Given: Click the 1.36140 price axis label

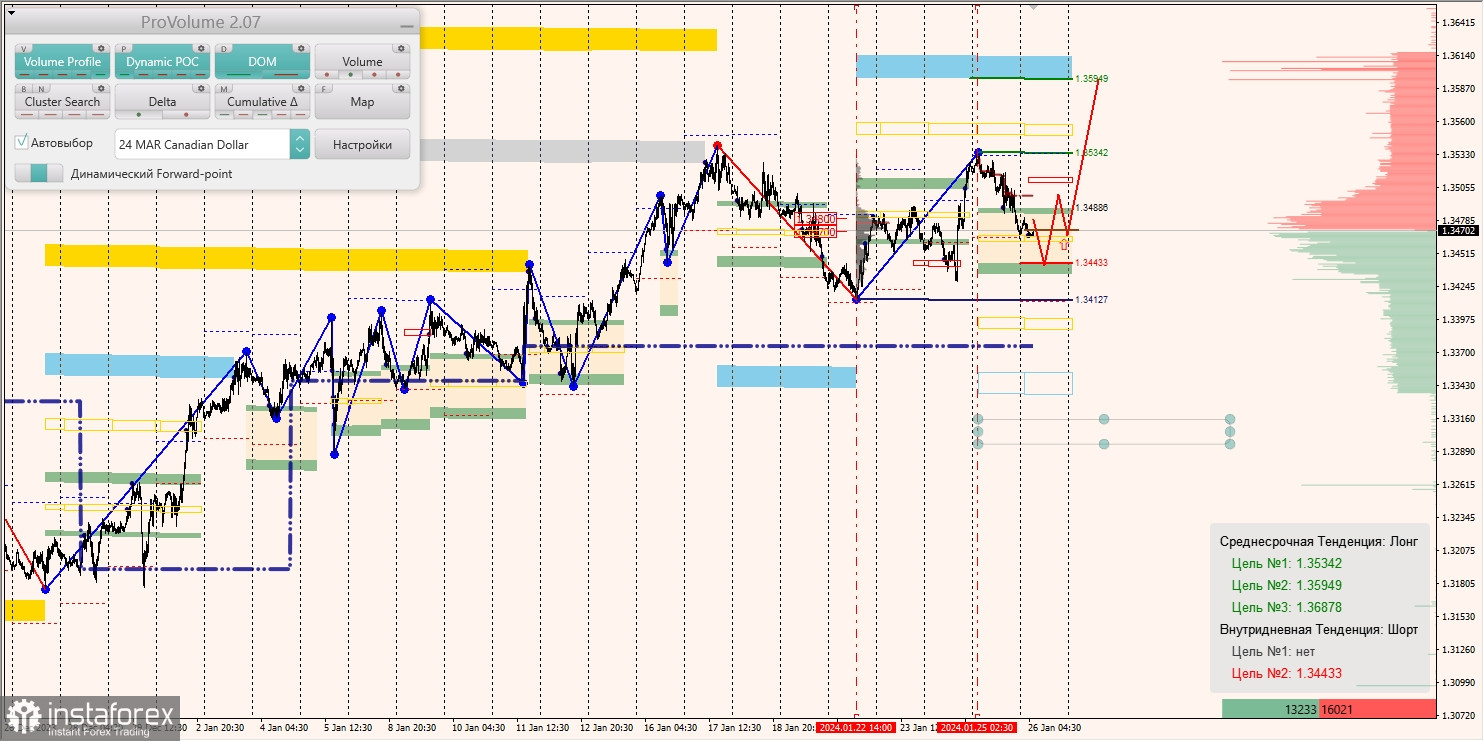Looking at the screenshot, I should [1461, 56].
